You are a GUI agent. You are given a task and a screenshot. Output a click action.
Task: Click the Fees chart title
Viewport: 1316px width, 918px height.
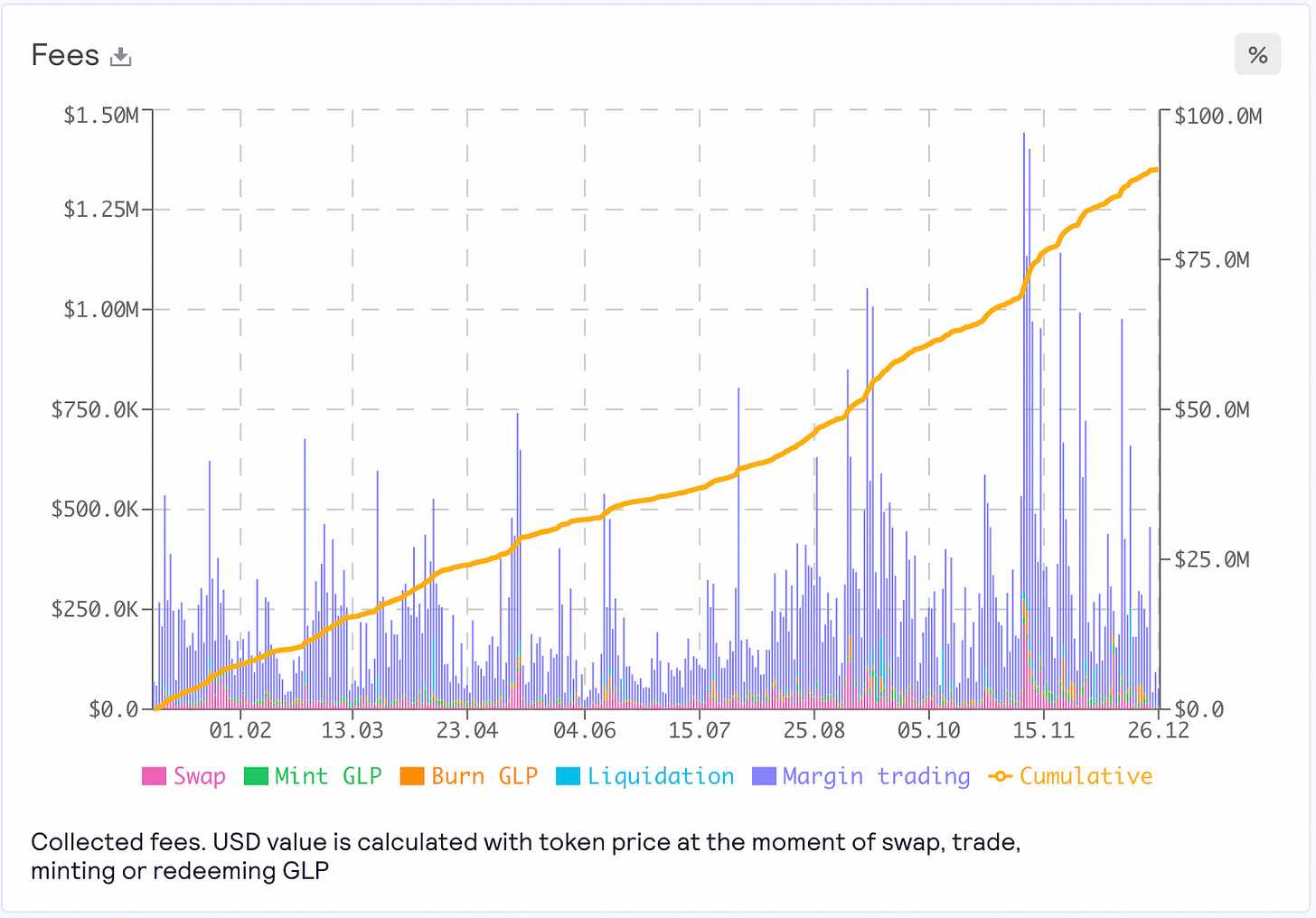coord(65,55)
